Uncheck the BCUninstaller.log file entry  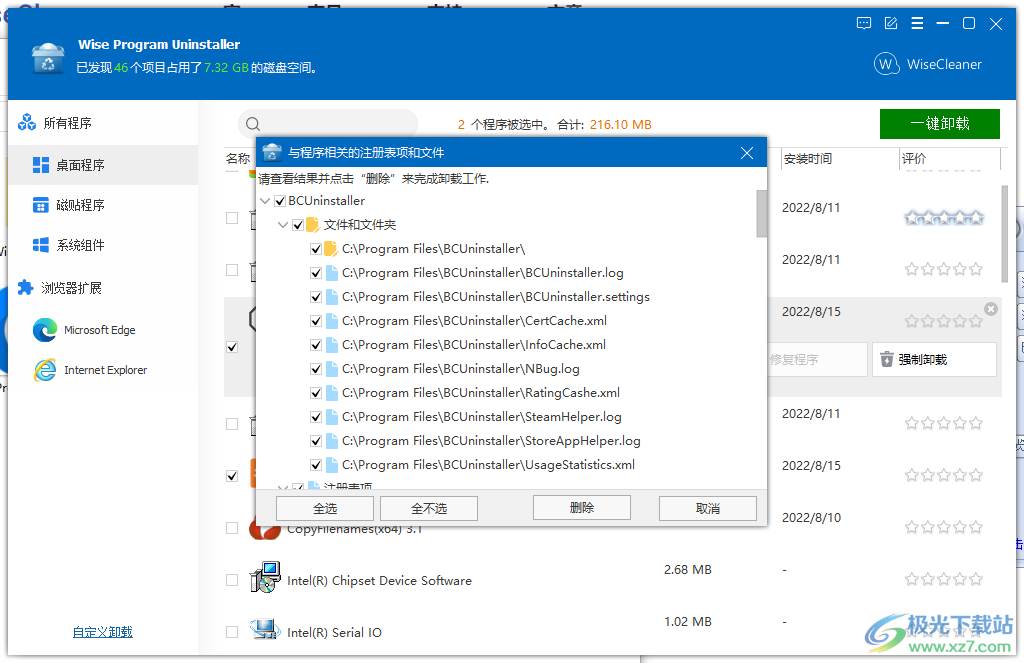coord(317,272)
